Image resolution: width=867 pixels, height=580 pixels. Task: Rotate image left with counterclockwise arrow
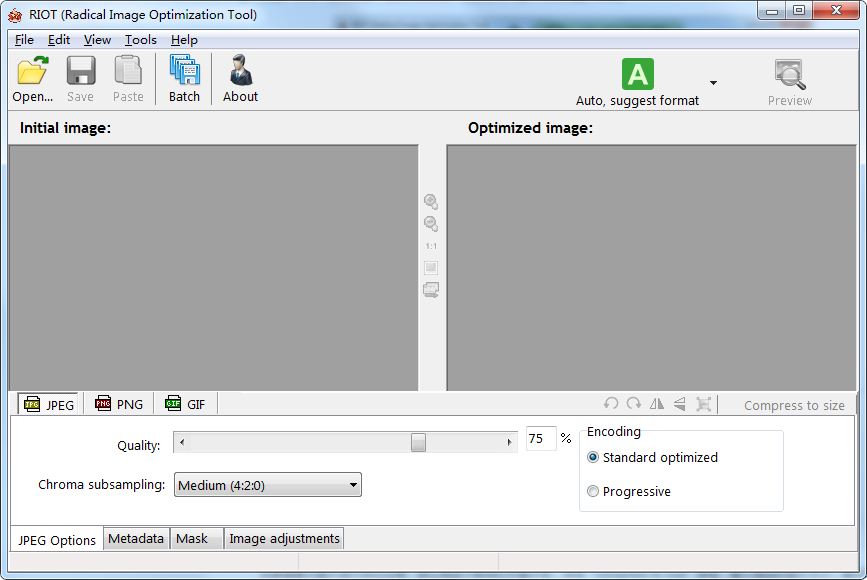pos(611,404)
